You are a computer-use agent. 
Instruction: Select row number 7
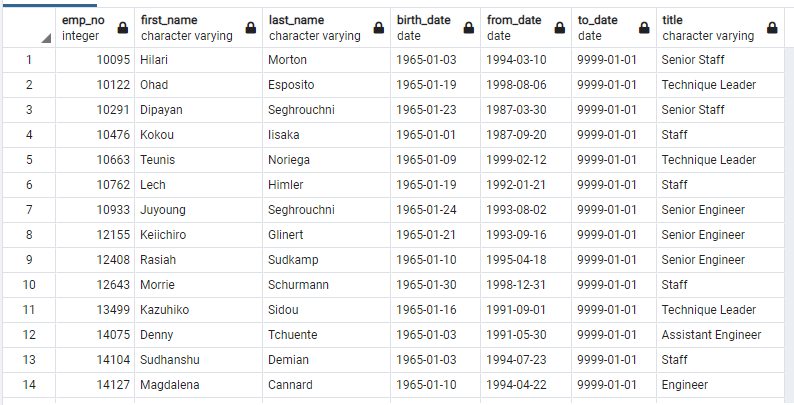pos(29,210)
